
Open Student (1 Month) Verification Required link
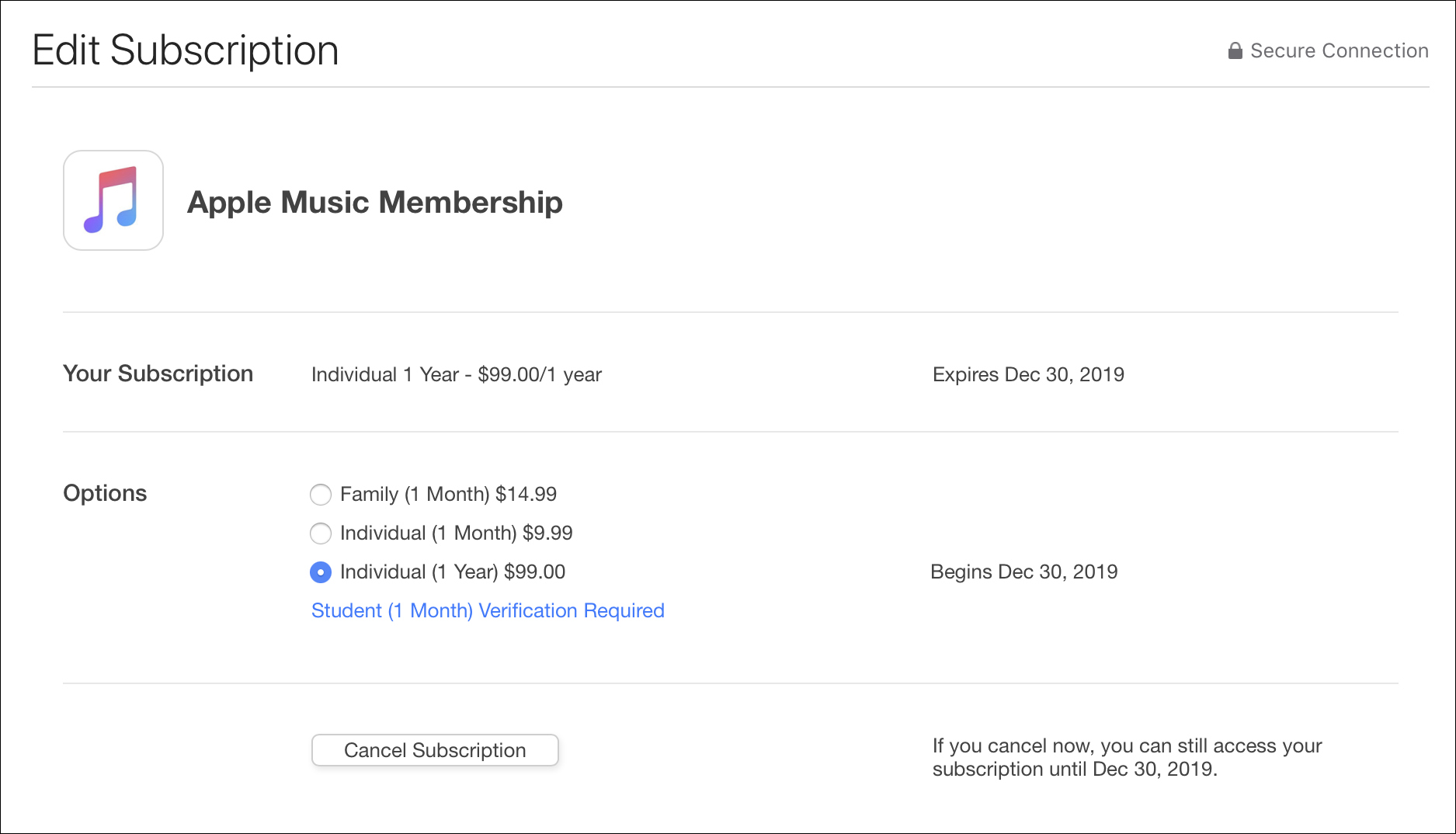coord(488,610)
